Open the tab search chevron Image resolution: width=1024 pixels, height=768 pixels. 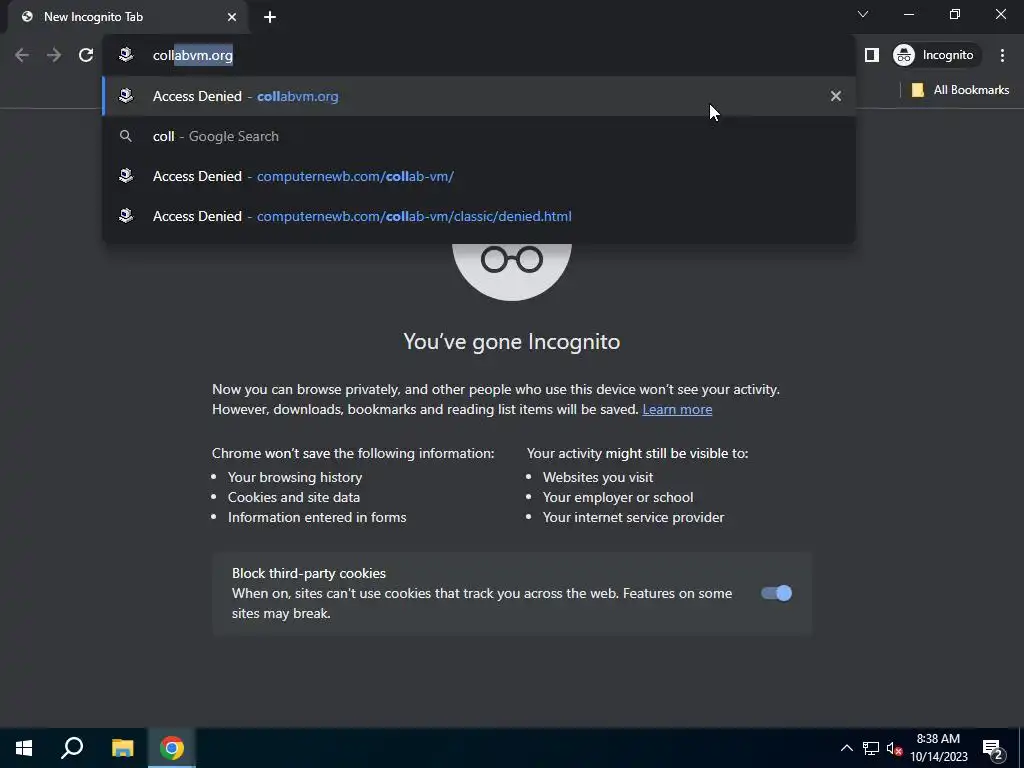(863, 14)
